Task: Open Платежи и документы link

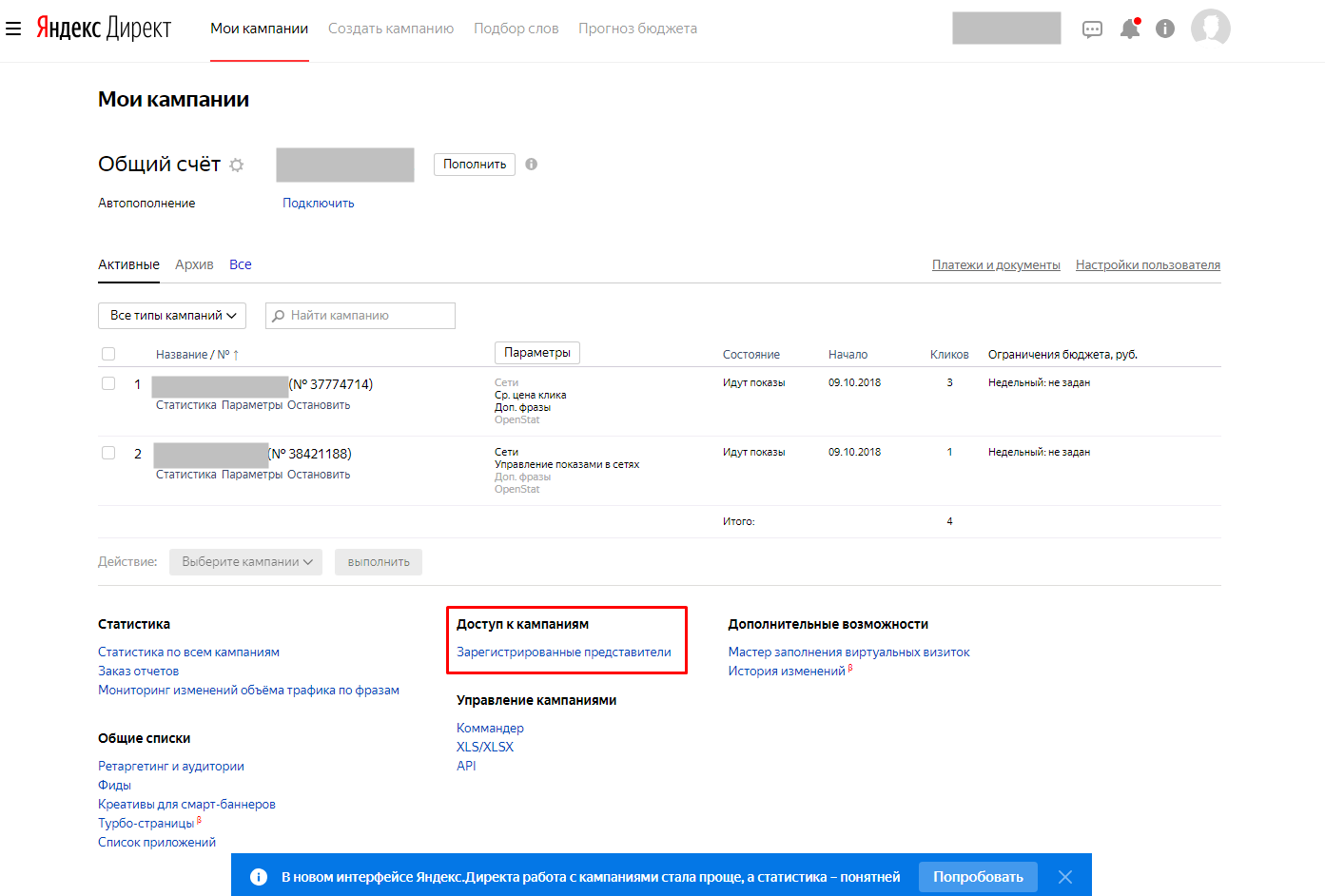Action: point(996,265)
